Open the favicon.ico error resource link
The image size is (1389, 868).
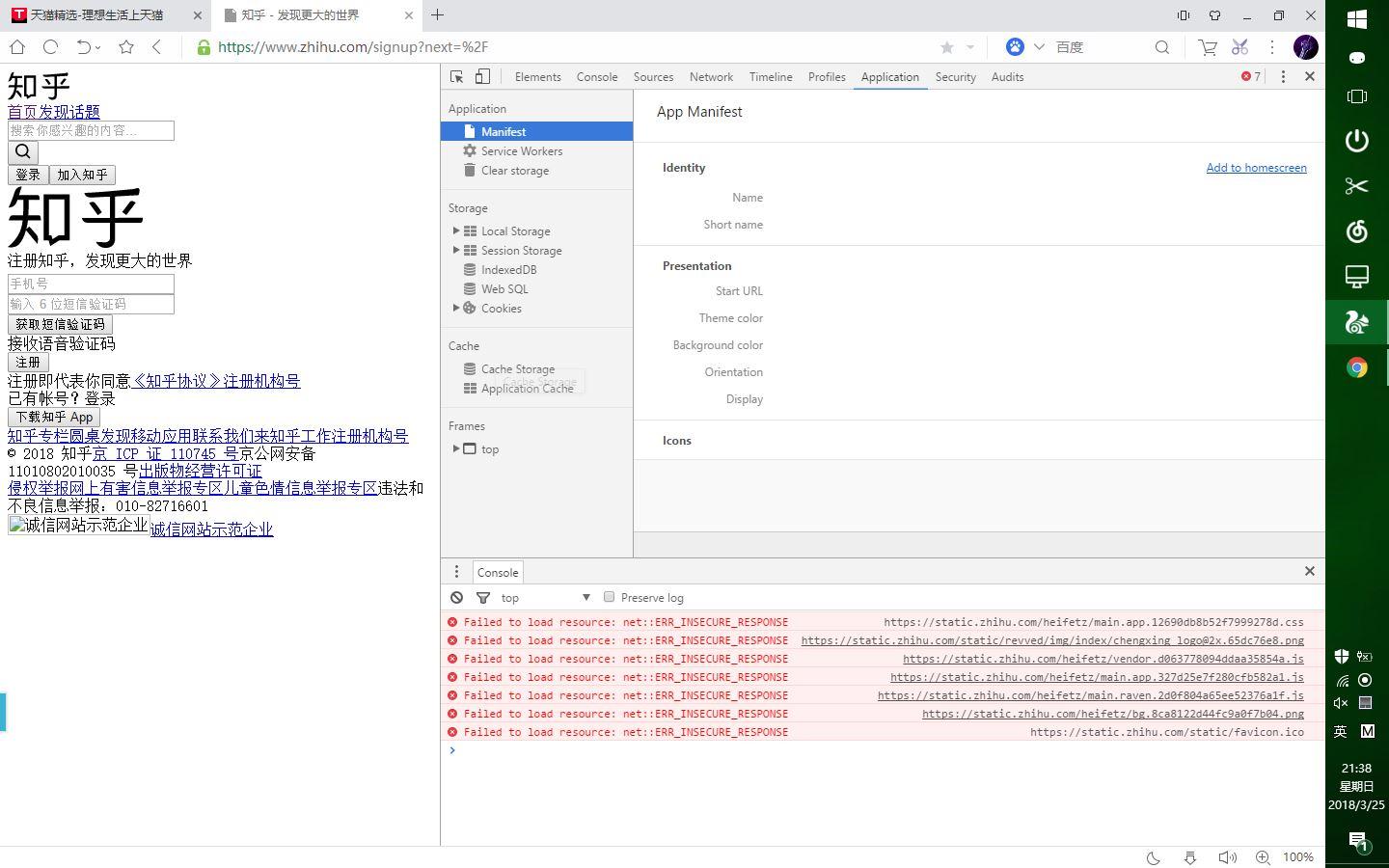(x=1166, y=732)
